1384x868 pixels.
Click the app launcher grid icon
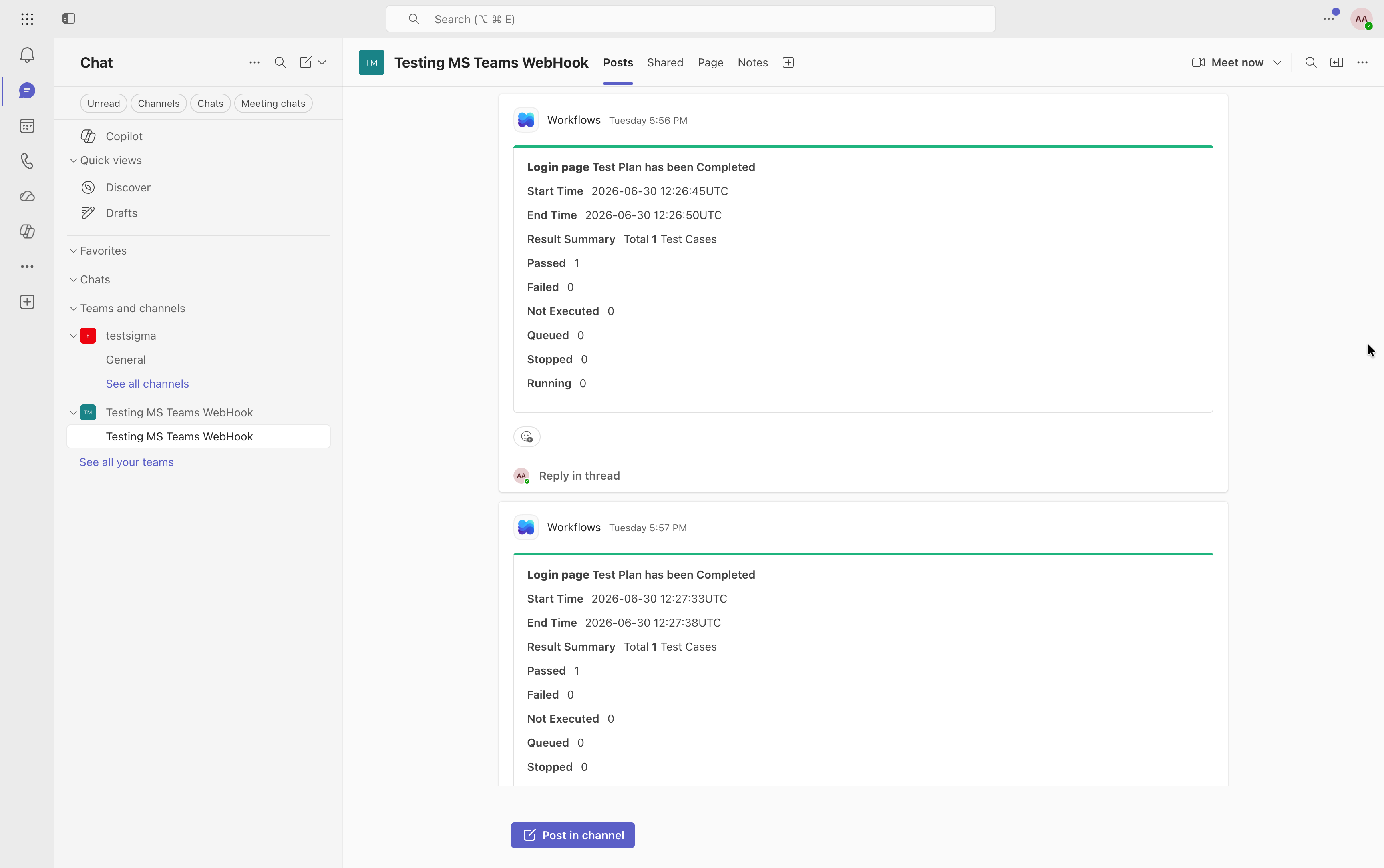(27, 19)
